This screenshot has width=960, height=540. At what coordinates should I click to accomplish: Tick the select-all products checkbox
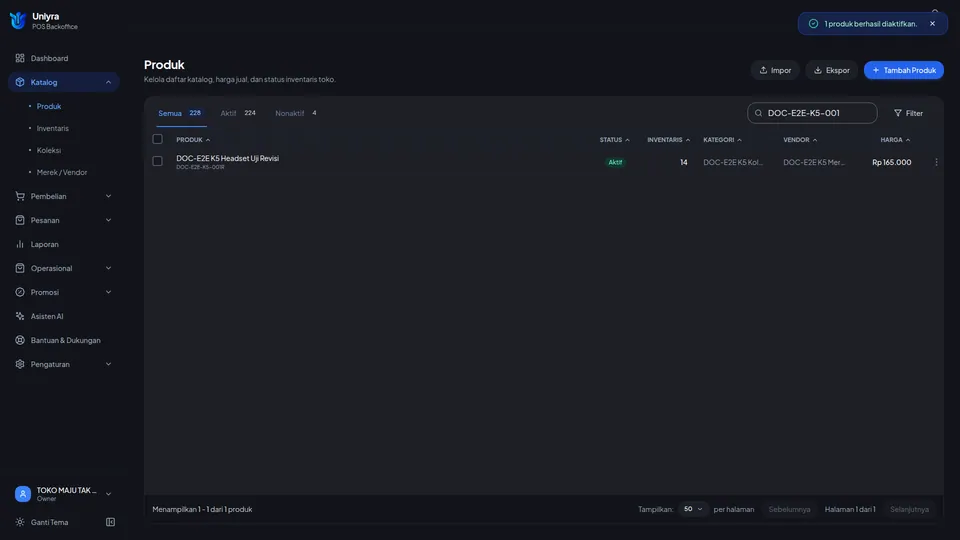157,139
